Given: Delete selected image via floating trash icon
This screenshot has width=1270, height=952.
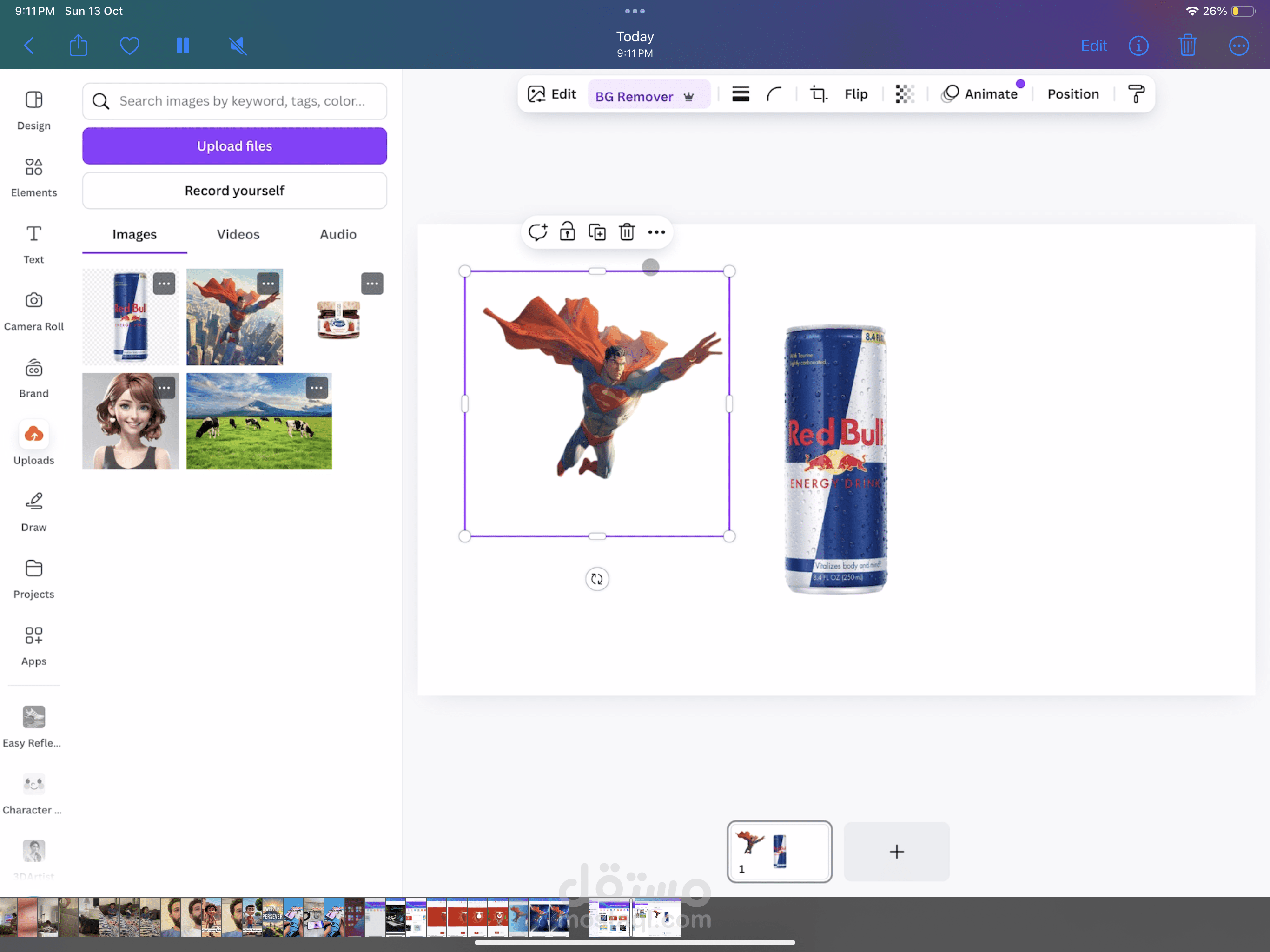Looking at the screenshot, I should pyautogui.click(x=626, y=232).
